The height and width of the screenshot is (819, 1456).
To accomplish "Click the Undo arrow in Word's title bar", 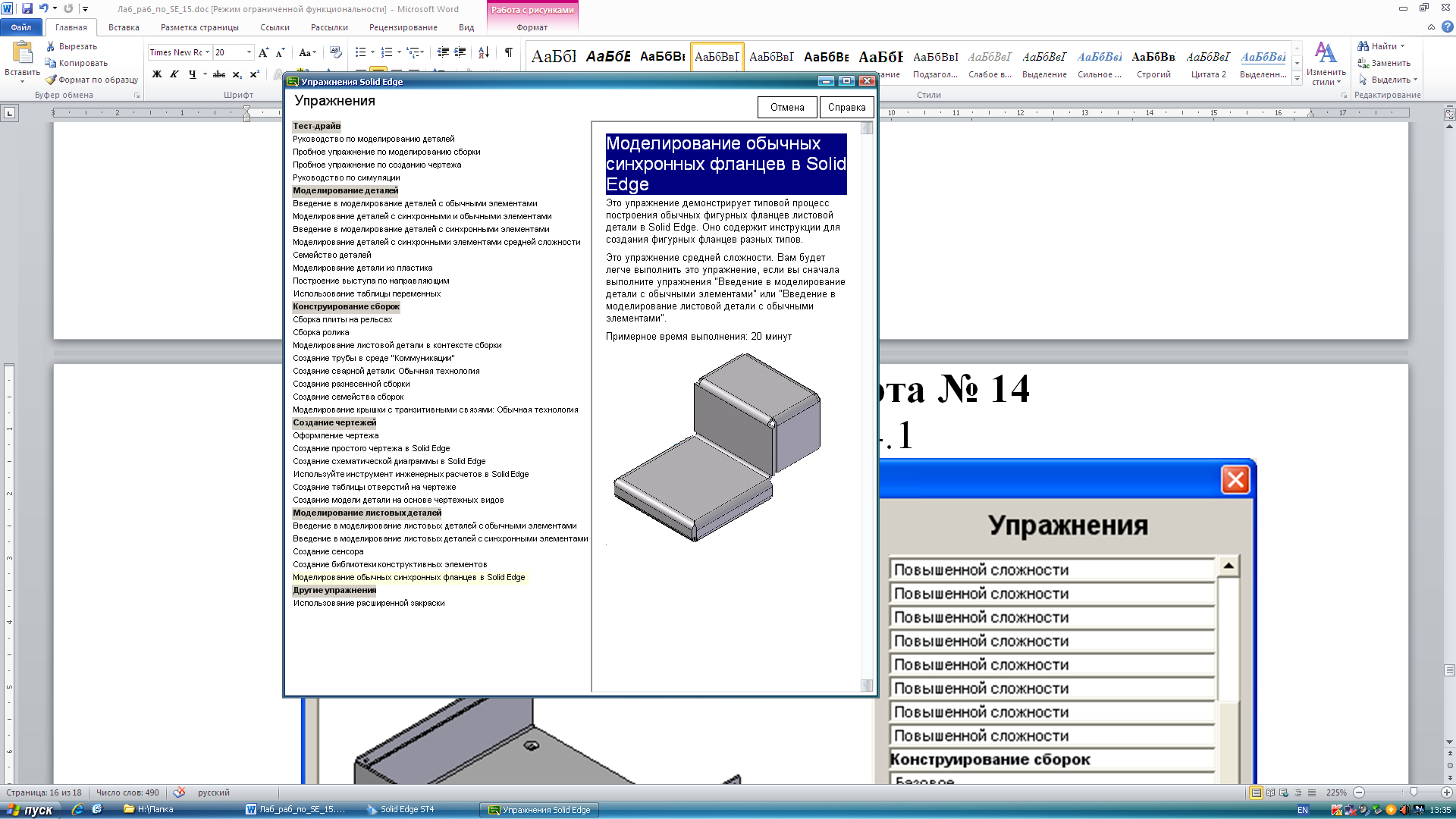I will tap(43, 8).
